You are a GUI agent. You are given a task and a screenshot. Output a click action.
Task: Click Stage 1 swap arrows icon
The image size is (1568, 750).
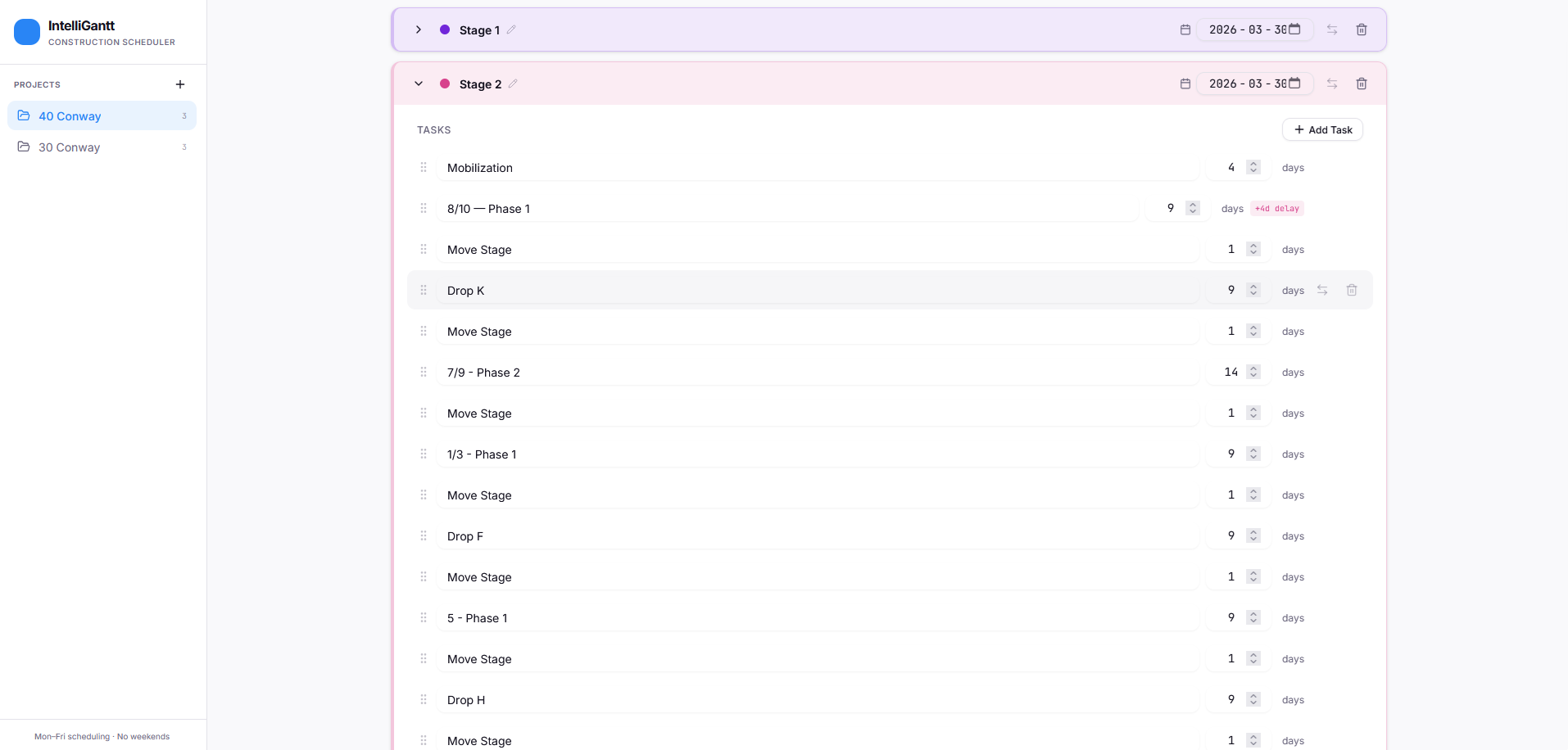1332,29
